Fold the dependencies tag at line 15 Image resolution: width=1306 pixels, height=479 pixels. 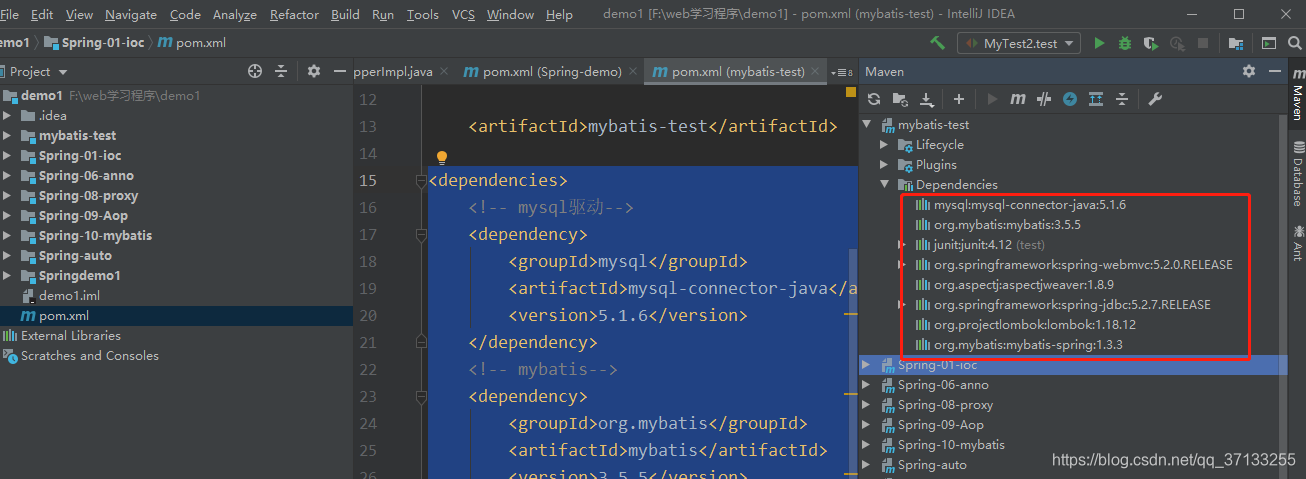pos(422,181)
